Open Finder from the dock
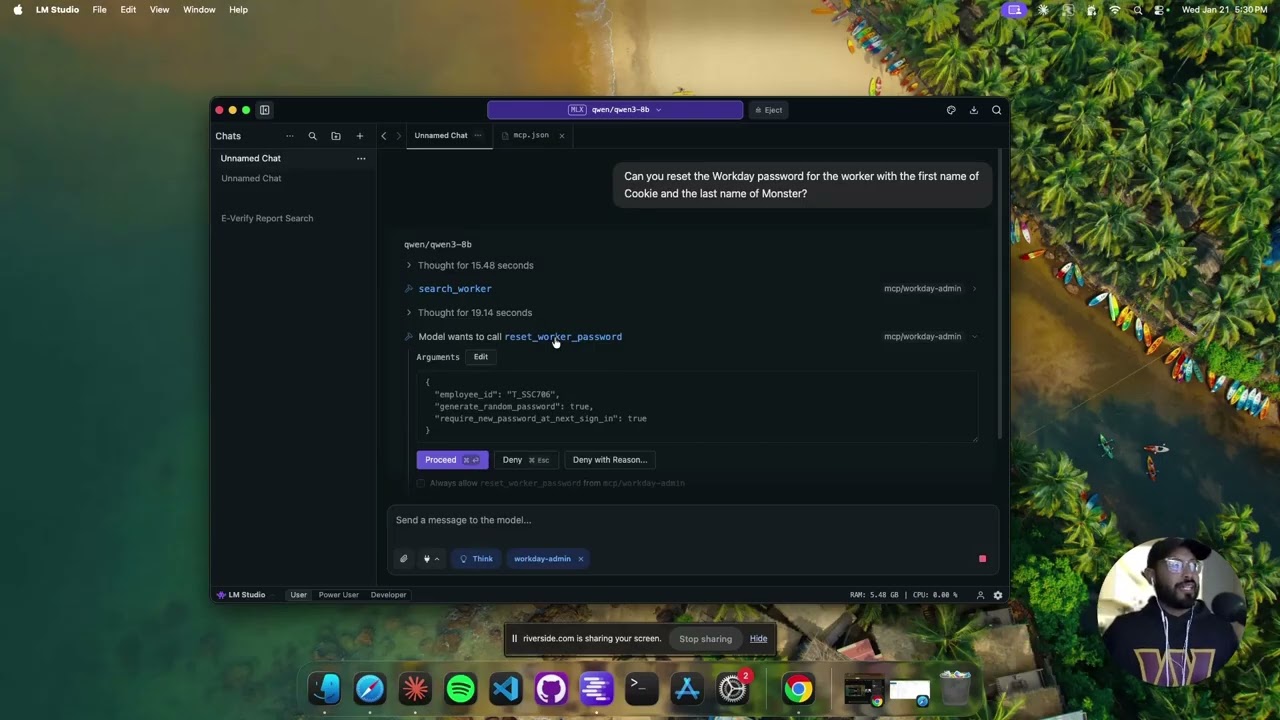This screenshot has height=720, width=1280. (x=325, y=689)
